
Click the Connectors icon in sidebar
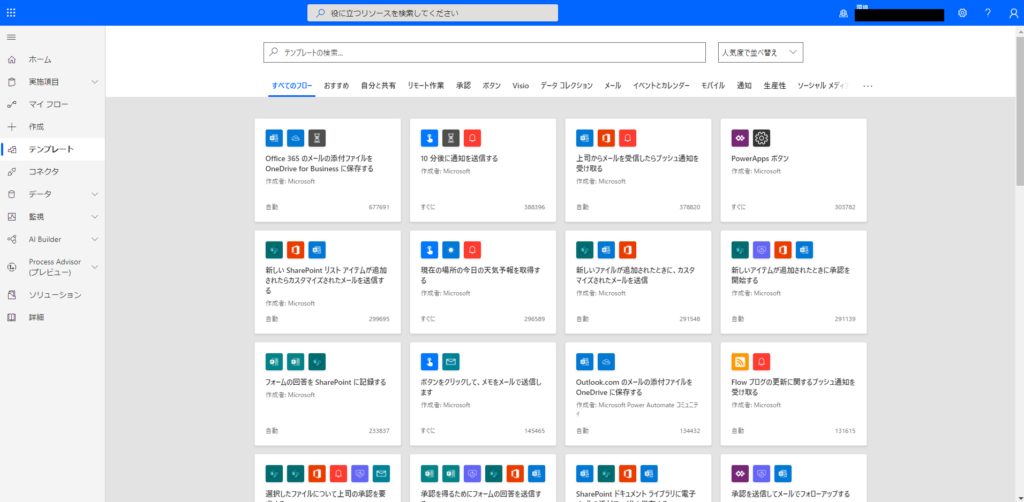coord(11,172)
